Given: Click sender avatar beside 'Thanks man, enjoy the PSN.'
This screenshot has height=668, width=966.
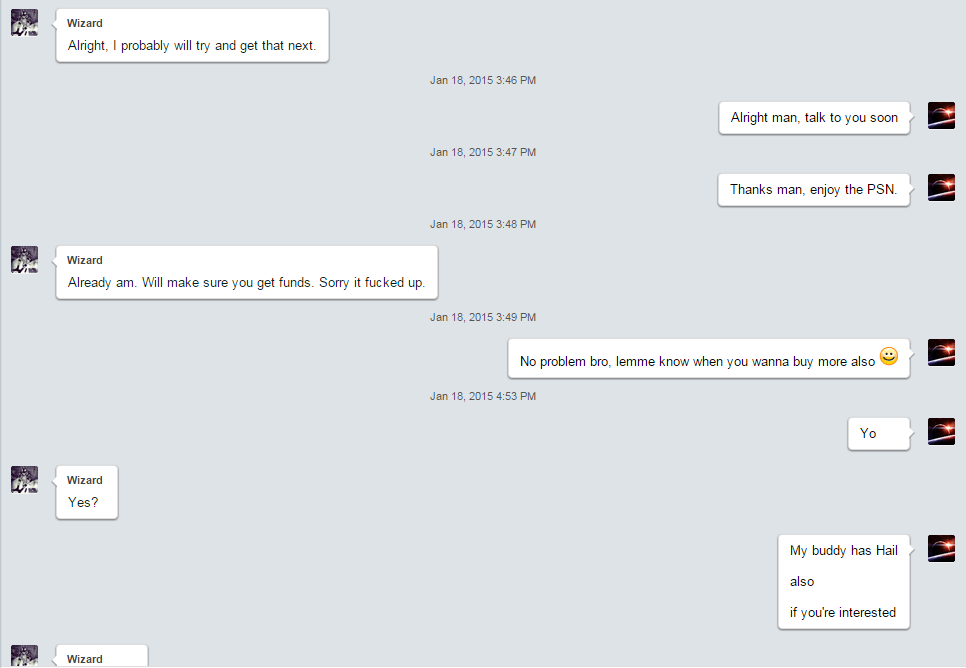Looking at the screenshot, I should (x=941, y=187).
